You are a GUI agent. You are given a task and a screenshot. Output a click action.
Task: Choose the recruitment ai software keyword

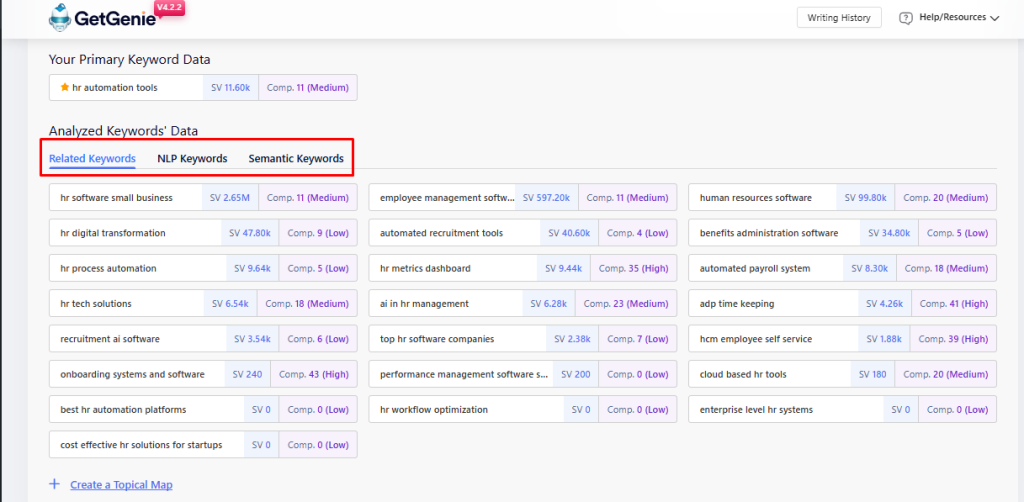110,340
